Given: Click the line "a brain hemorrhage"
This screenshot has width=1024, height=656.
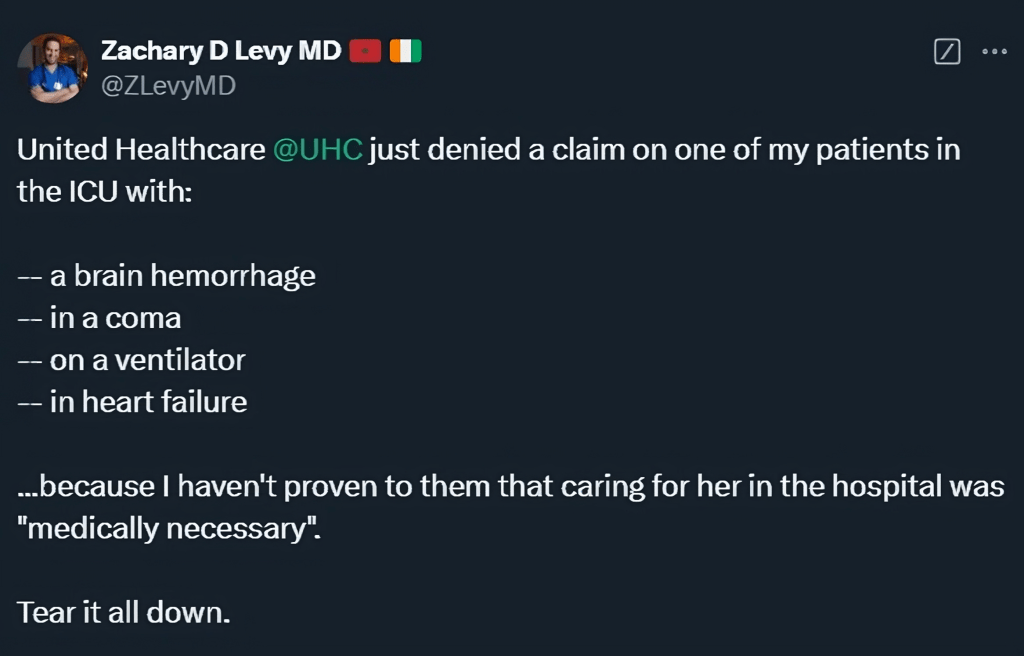Looking at the screenshot, I should point(182,276).
